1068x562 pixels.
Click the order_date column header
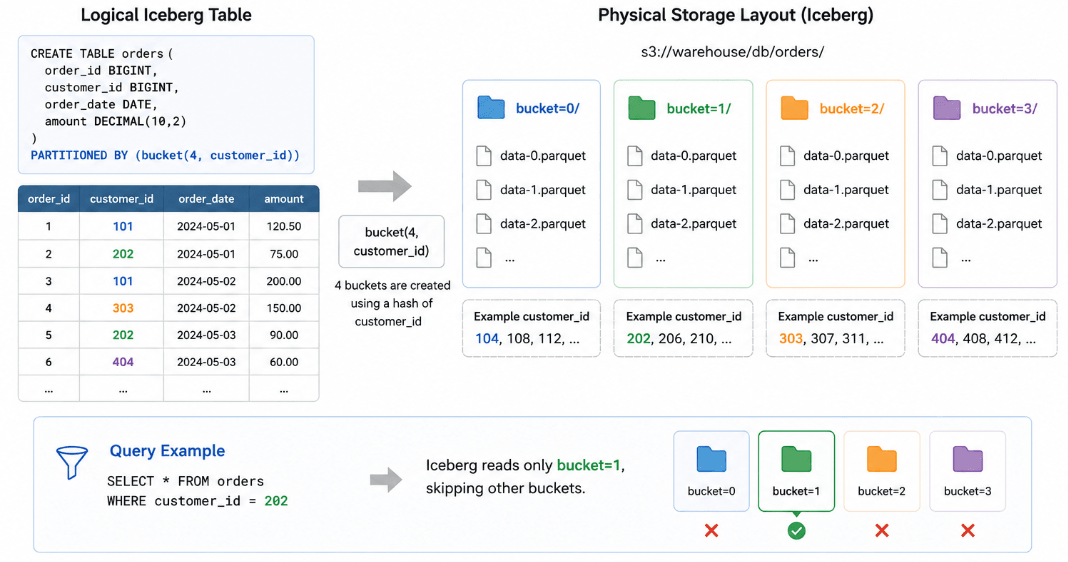pos(206,199)
